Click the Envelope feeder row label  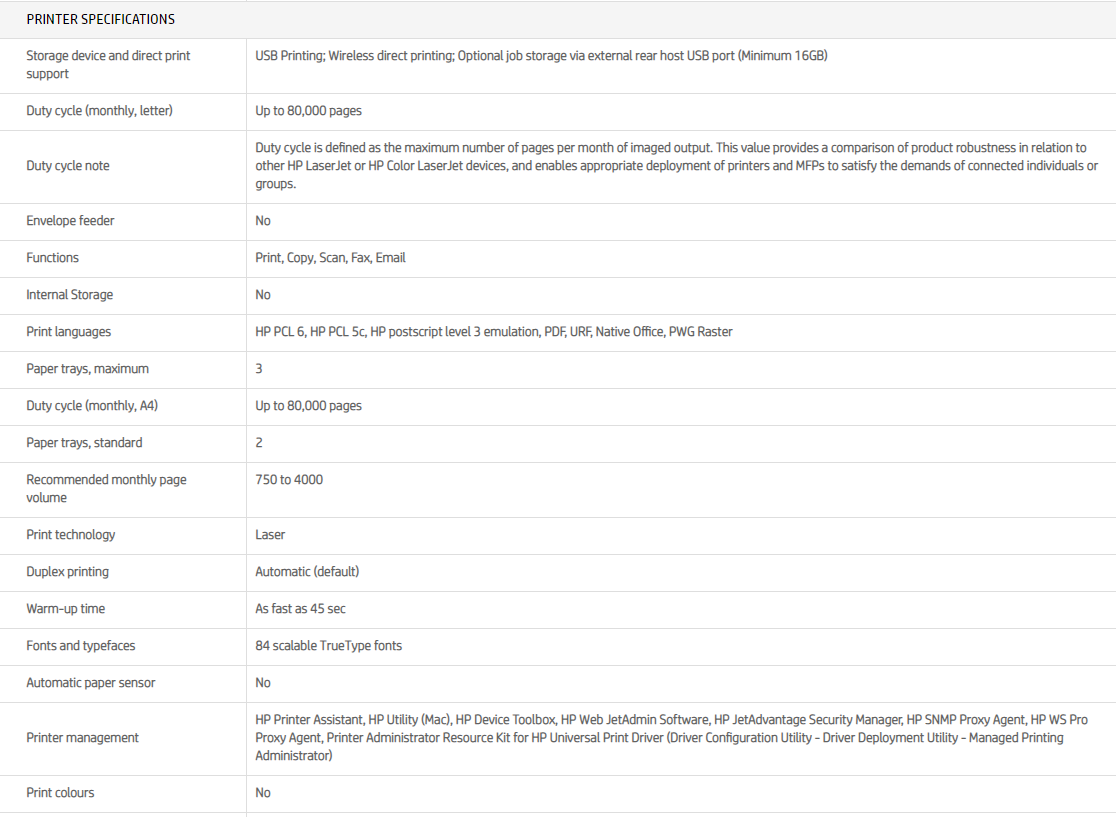tap(70, 221)
